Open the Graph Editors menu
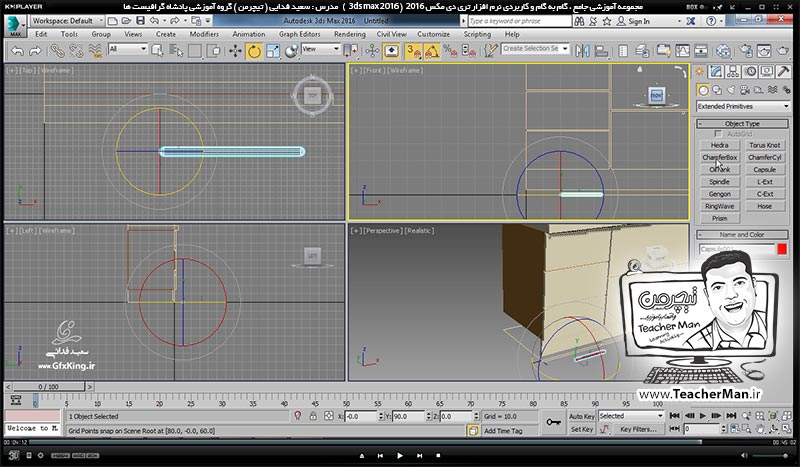This screenshot has width=800, height=467. 299,34
